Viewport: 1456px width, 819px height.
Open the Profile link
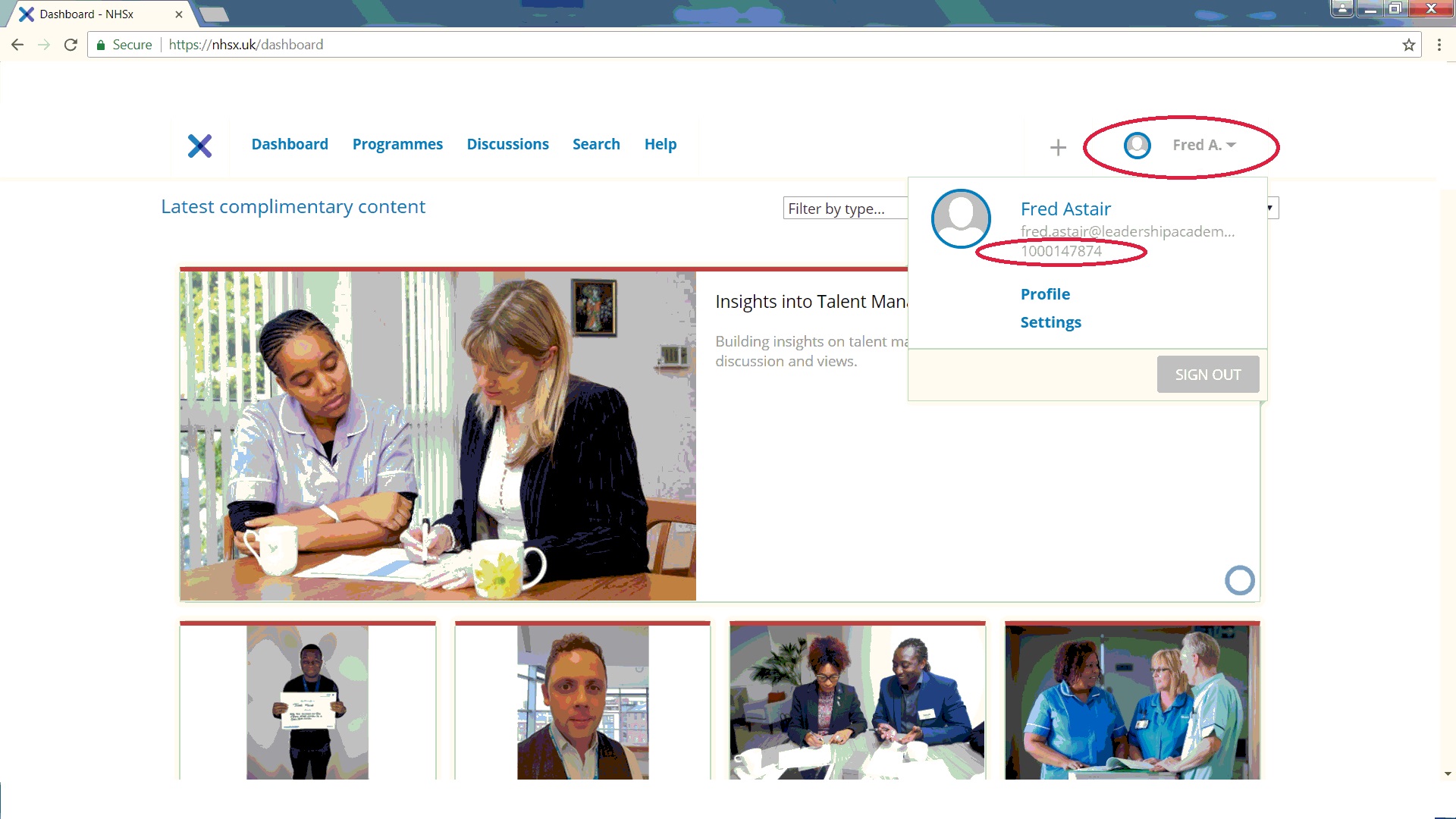(x=1045, y=294)
